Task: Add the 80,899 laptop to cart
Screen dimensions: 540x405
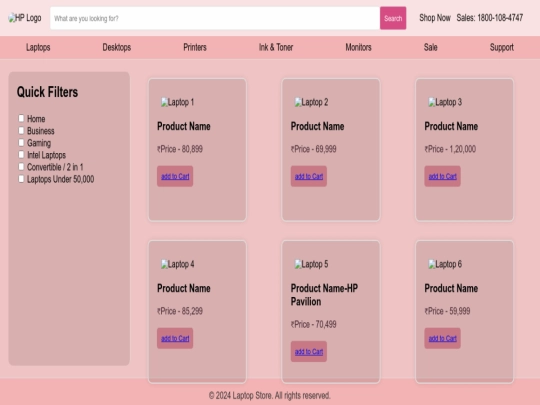Action: coord(175,176)
